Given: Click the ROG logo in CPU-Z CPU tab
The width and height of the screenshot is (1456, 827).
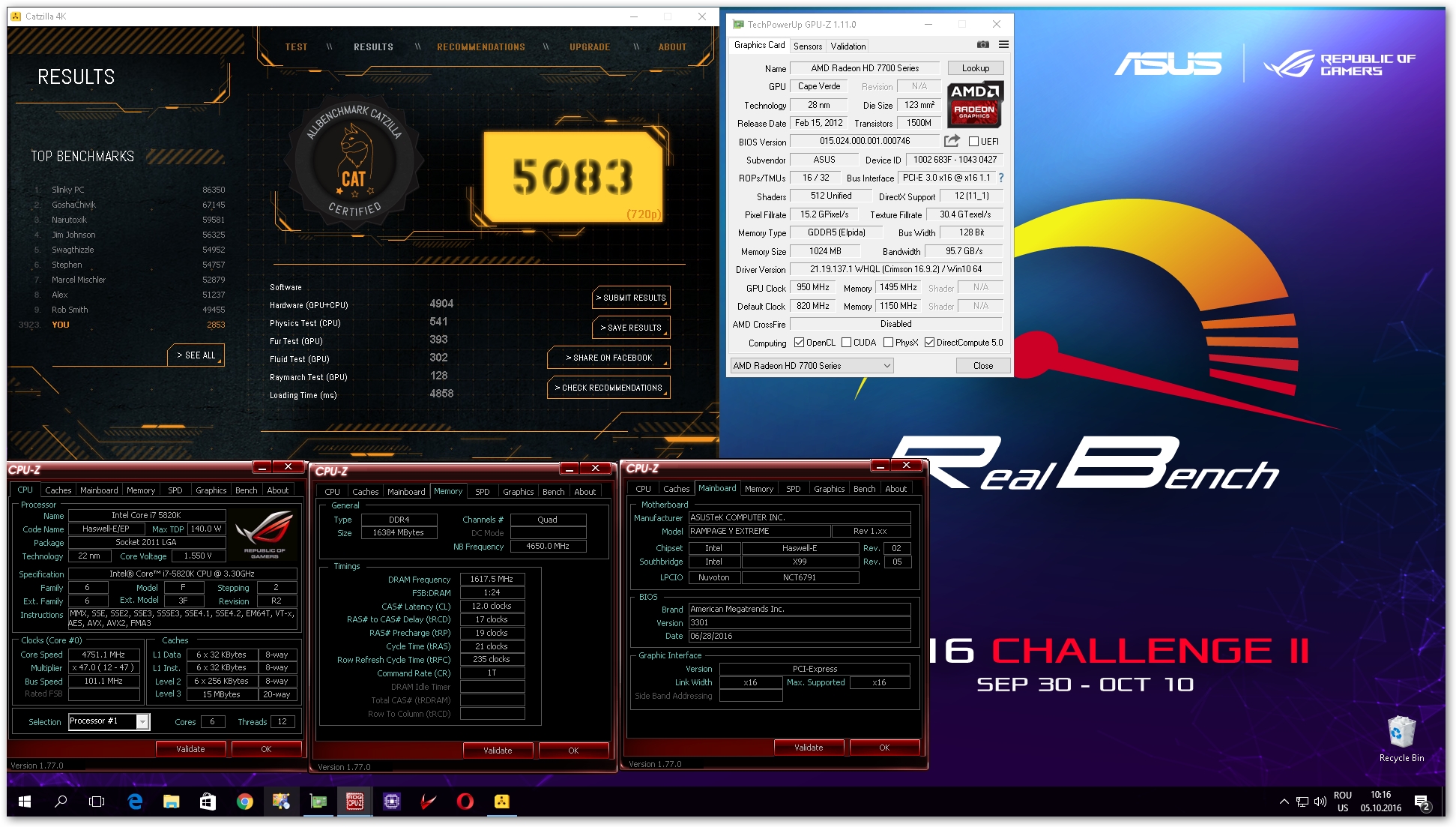Looking at the screenshot, I should 264,534.
